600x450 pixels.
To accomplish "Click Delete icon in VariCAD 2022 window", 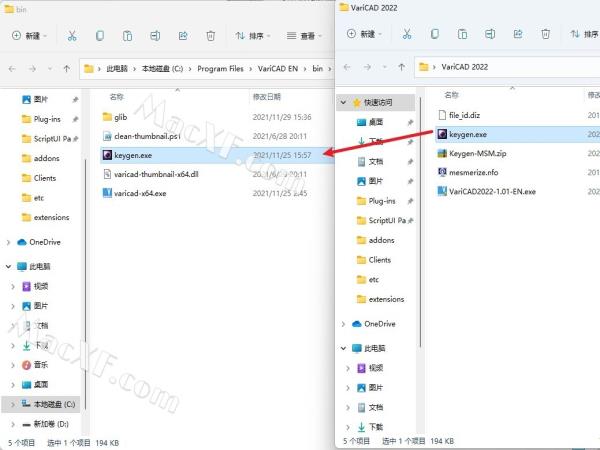I will pyautogui.click(x=545, y=34).
